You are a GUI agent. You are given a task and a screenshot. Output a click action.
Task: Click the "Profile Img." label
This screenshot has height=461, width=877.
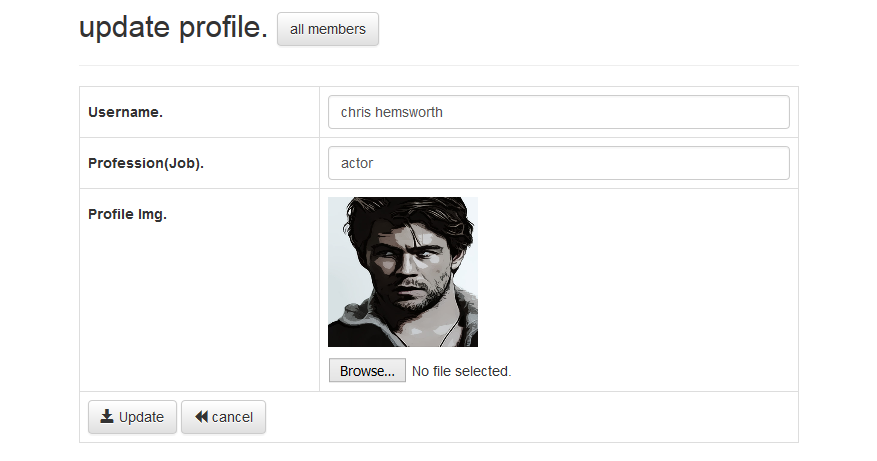(x=127, y=214)
